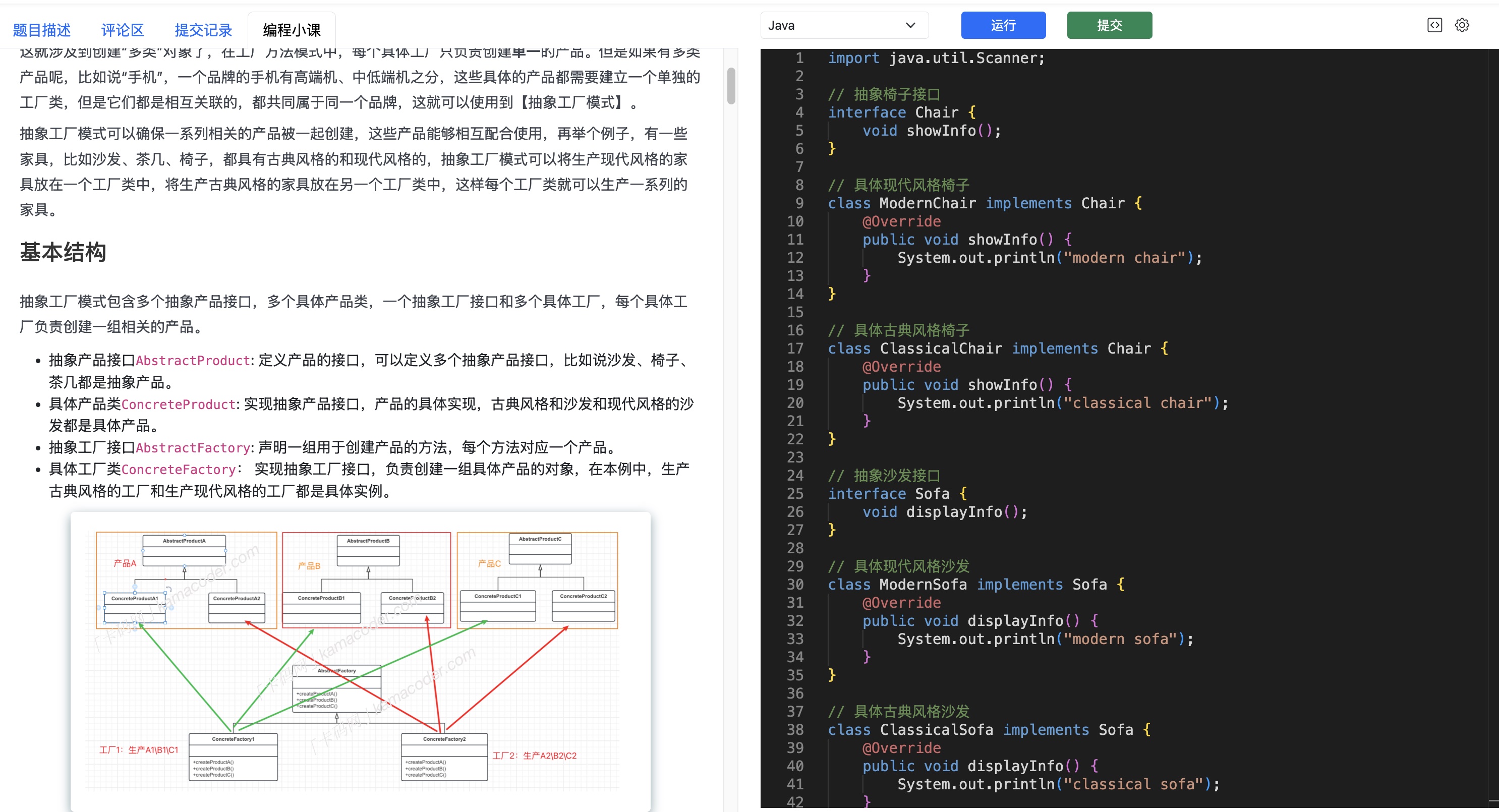This screenshot has width=1499, height=812.
Task: Click the "modern chair" string on line 12
Action: pos(1124,257)
